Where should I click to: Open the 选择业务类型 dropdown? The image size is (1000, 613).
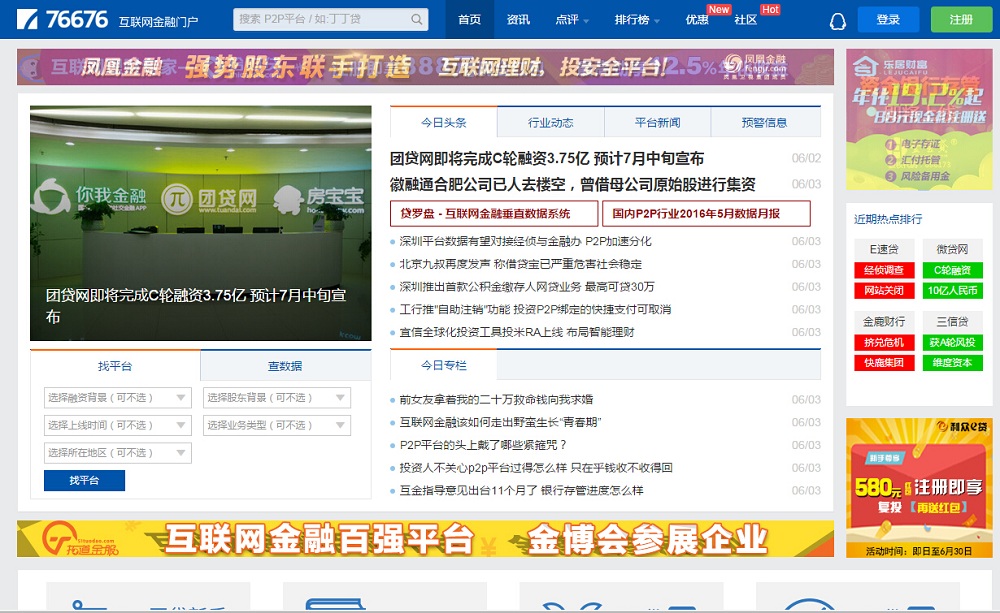(277, 425)
